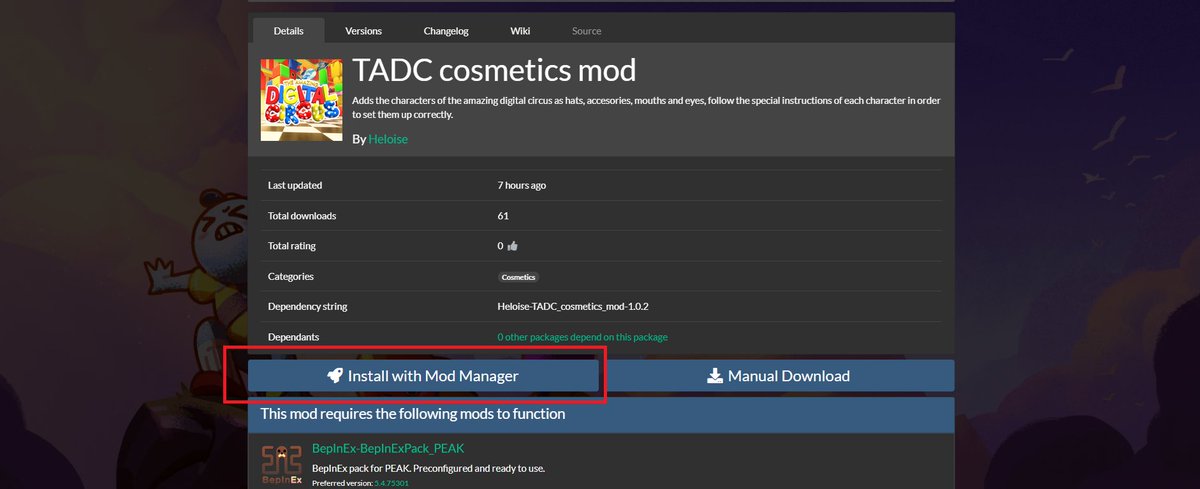Screen dimensions: 1200x489
Task: Click the TADC cosmetics mod title
Action: coord(494,71)
